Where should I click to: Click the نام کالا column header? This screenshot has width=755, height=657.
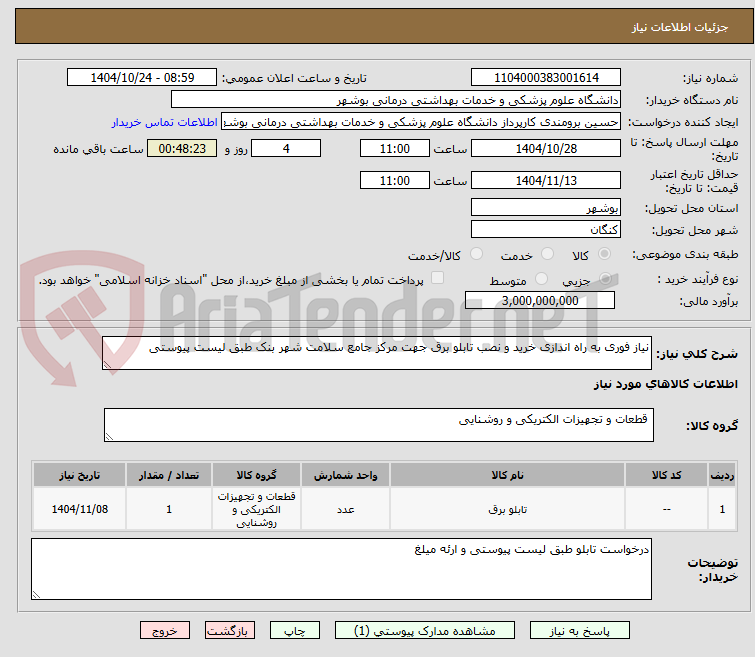(x=508, y=475)
